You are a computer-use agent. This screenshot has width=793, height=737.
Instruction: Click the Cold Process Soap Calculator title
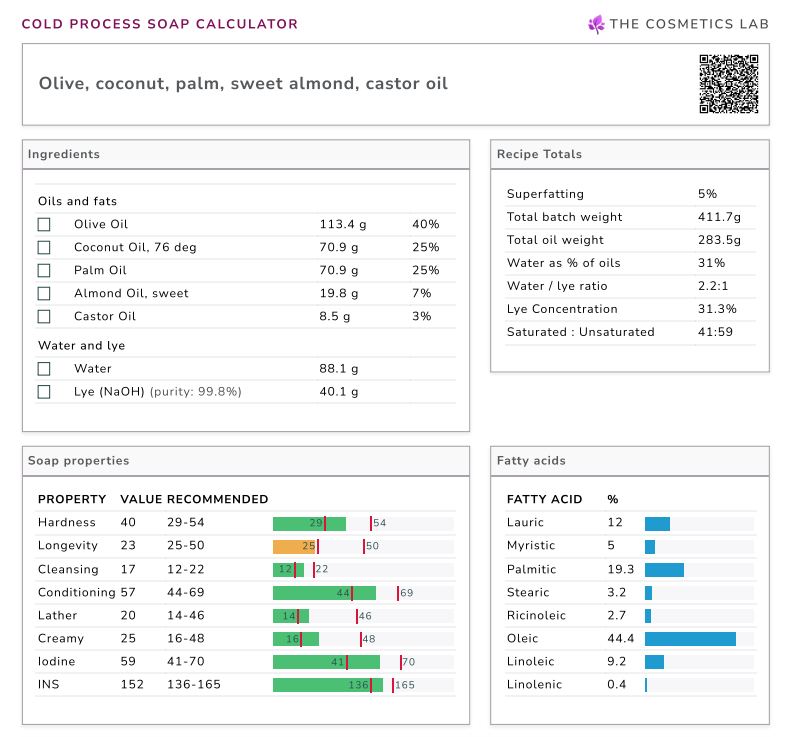click(160, 24)
